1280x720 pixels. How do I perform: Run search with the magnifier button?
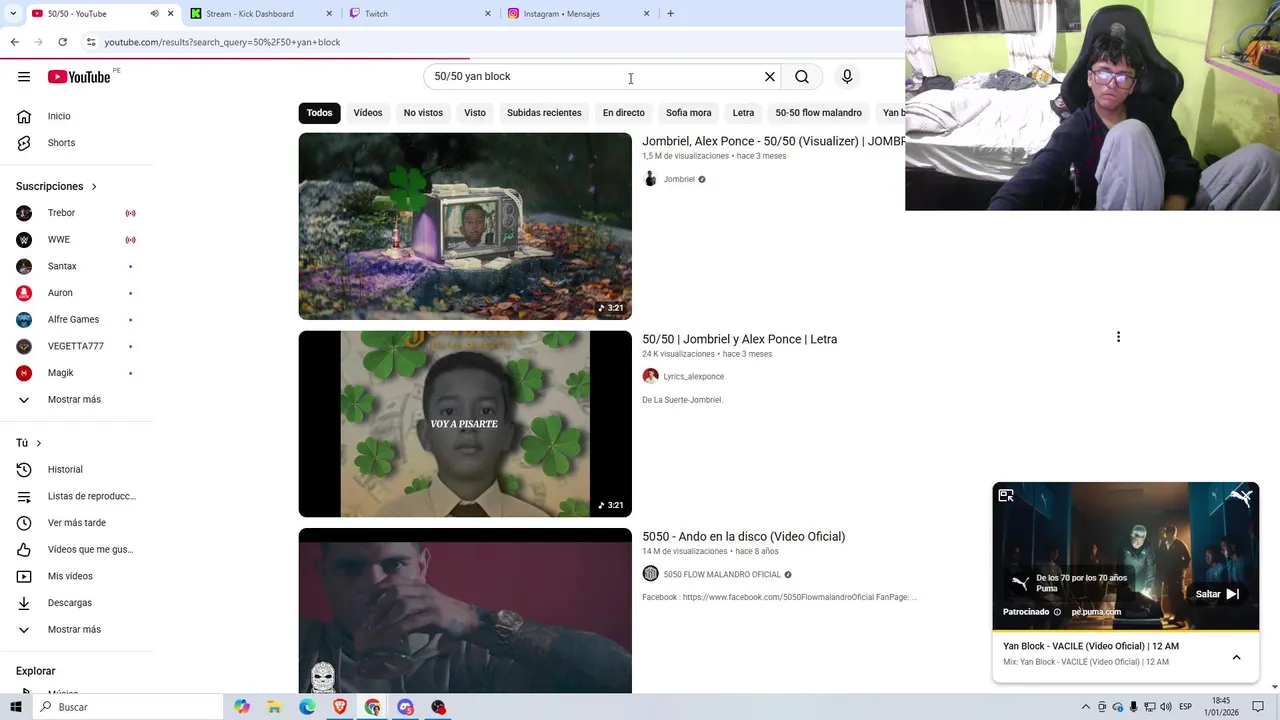tap(802, 77)
